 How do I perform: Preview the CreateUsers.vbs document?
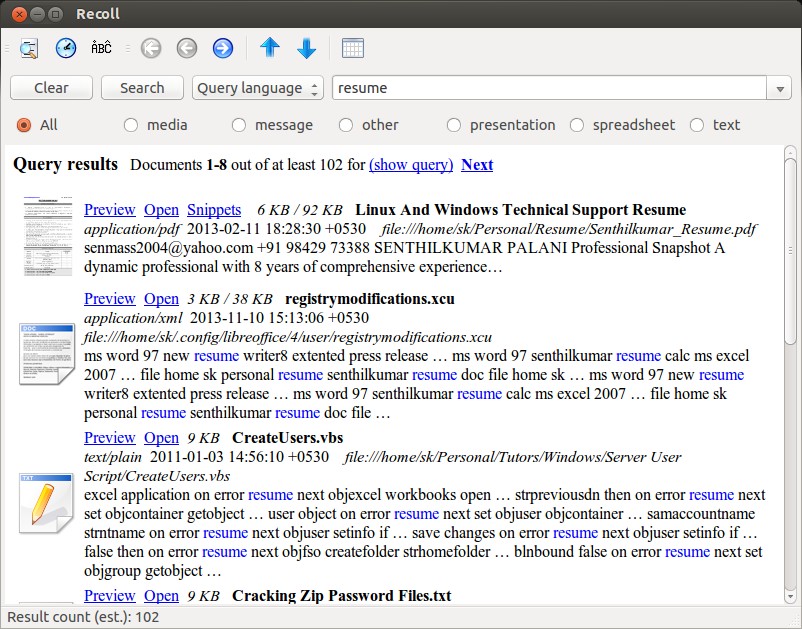click(x=109, y=437)
